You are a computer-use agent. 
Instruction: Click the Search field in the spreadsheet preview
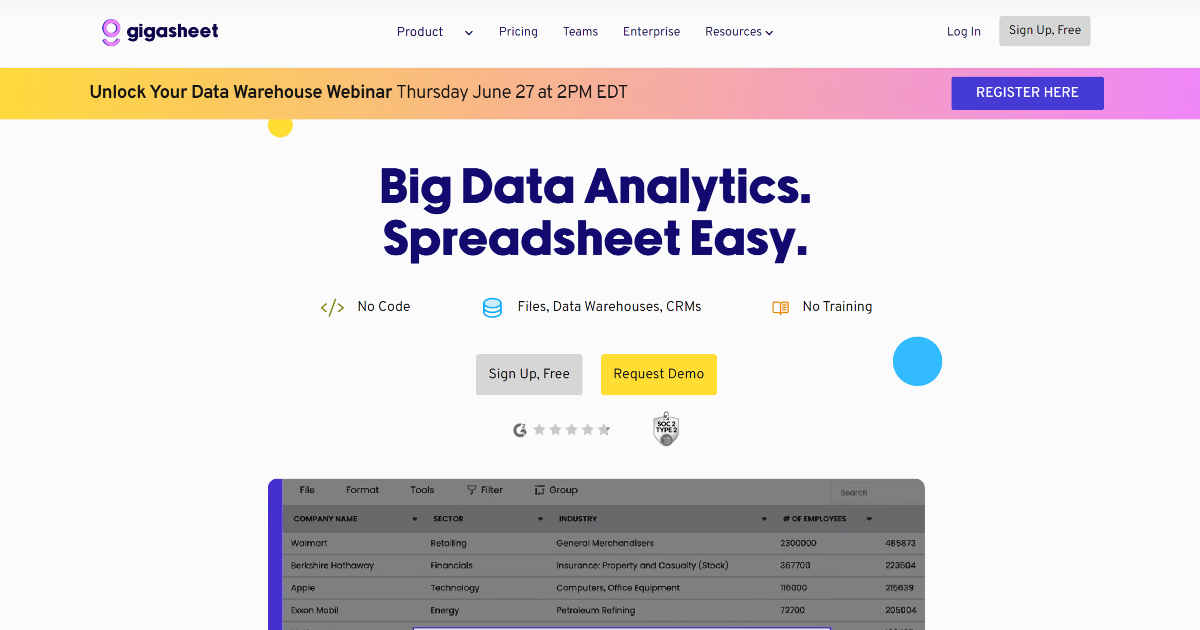pos(875,492)
